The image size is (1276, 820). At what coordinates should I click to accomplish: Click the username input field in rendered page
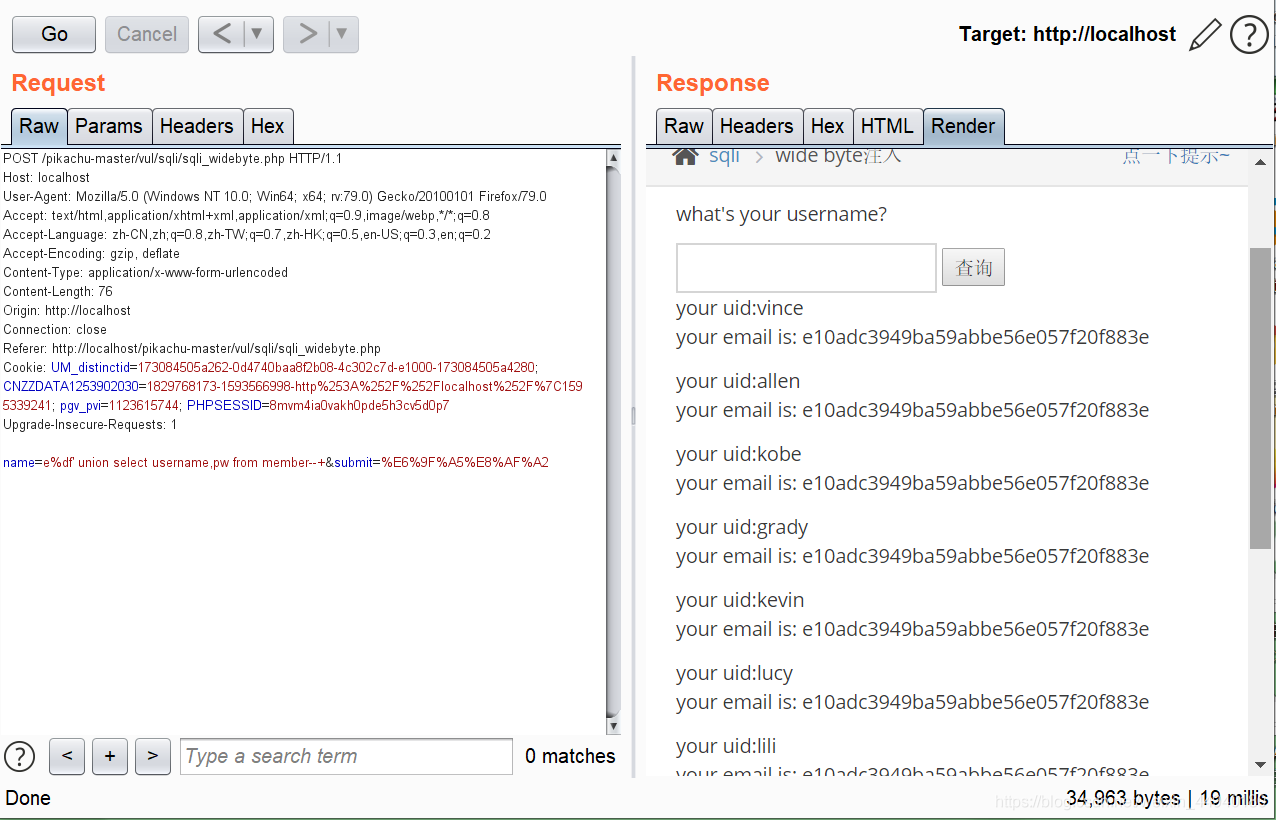point(806,268)
